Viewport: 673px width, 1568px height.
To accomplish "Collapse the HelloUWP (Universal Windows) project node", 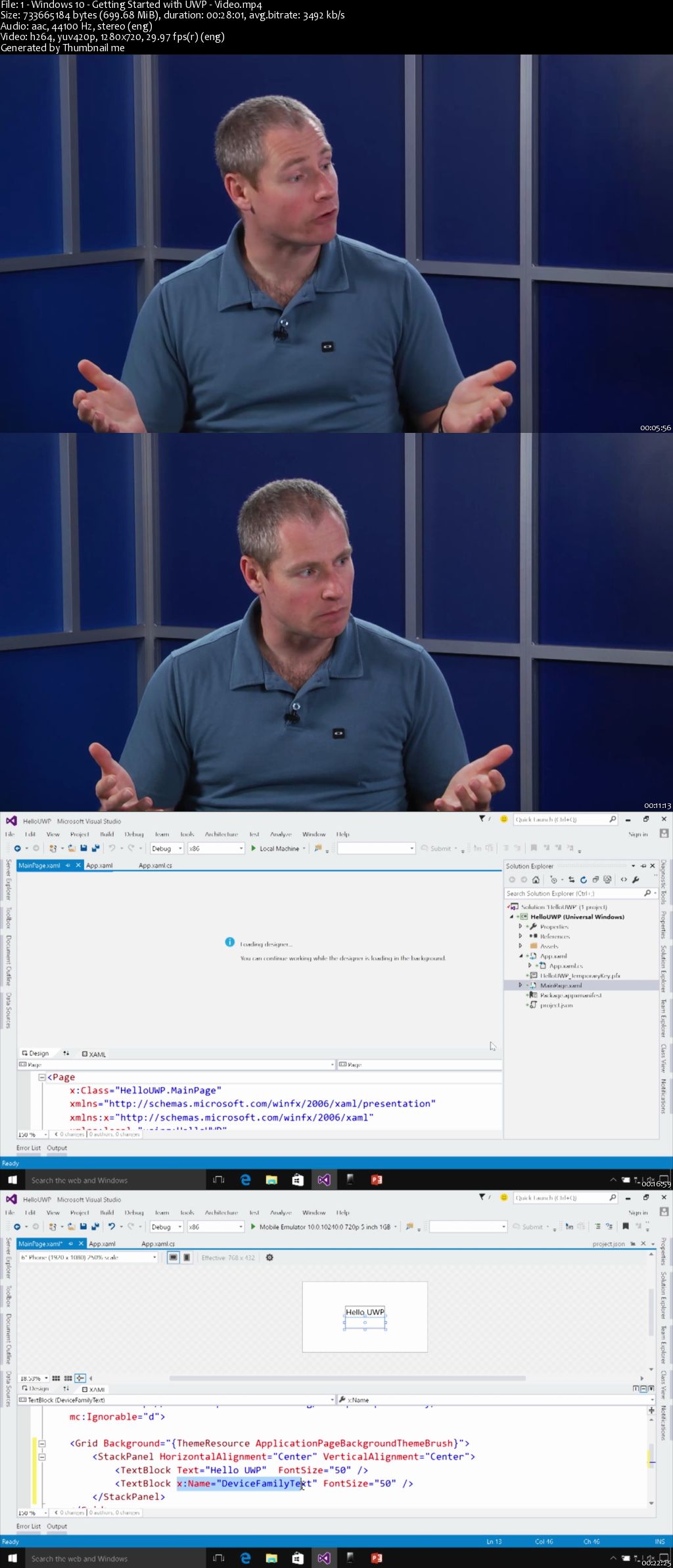I will point(511,916).
